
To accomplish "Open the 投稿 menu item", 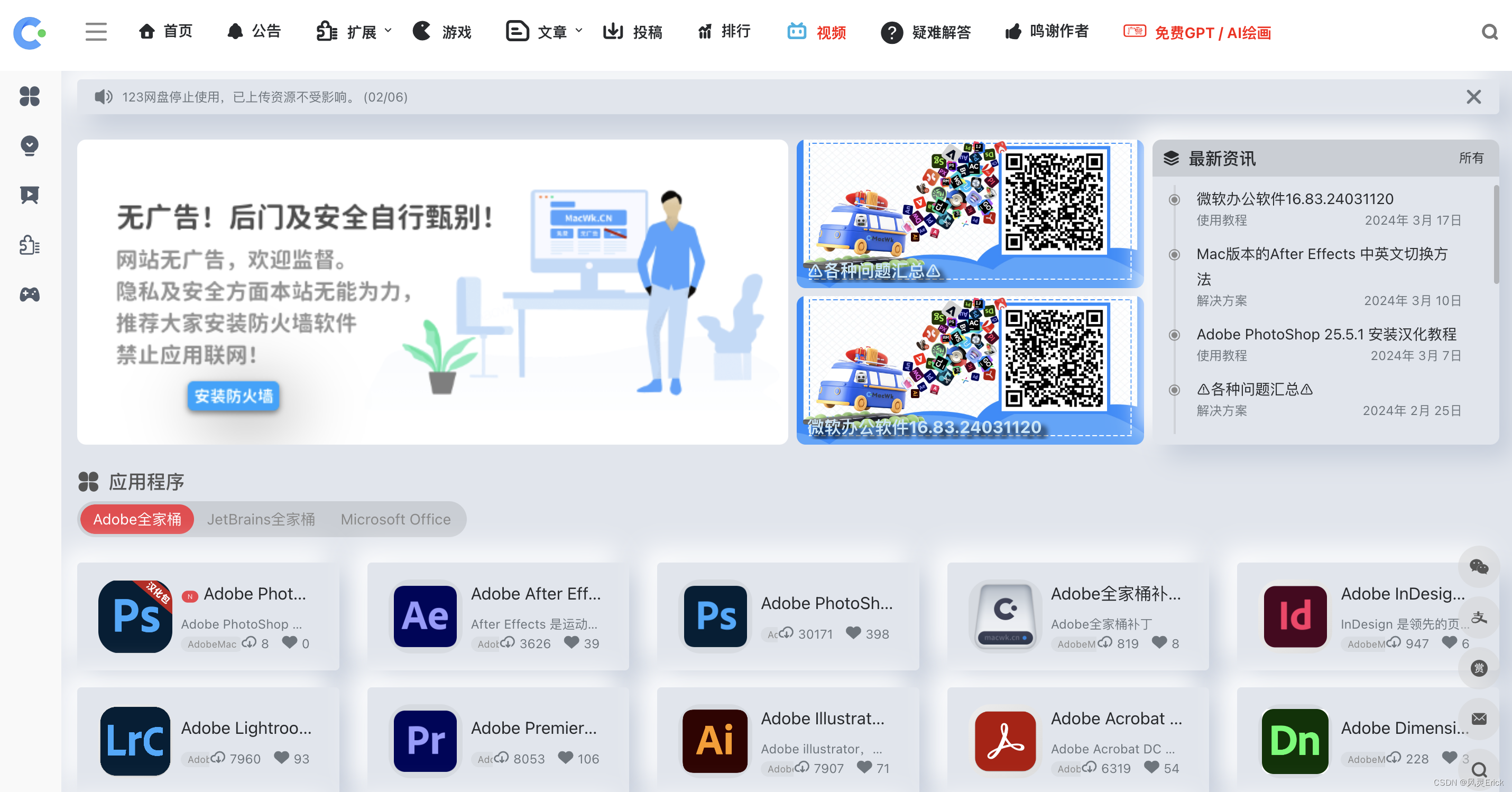I will point(633,32).
